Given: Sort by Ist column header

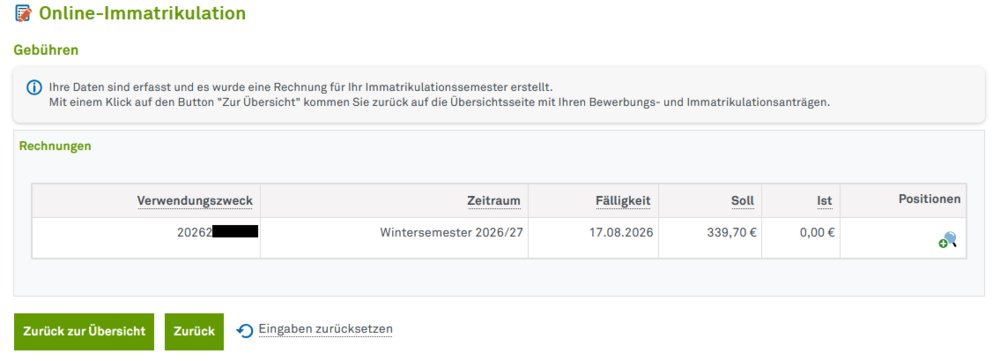Looking at the screenshot, I should (825, 201).
